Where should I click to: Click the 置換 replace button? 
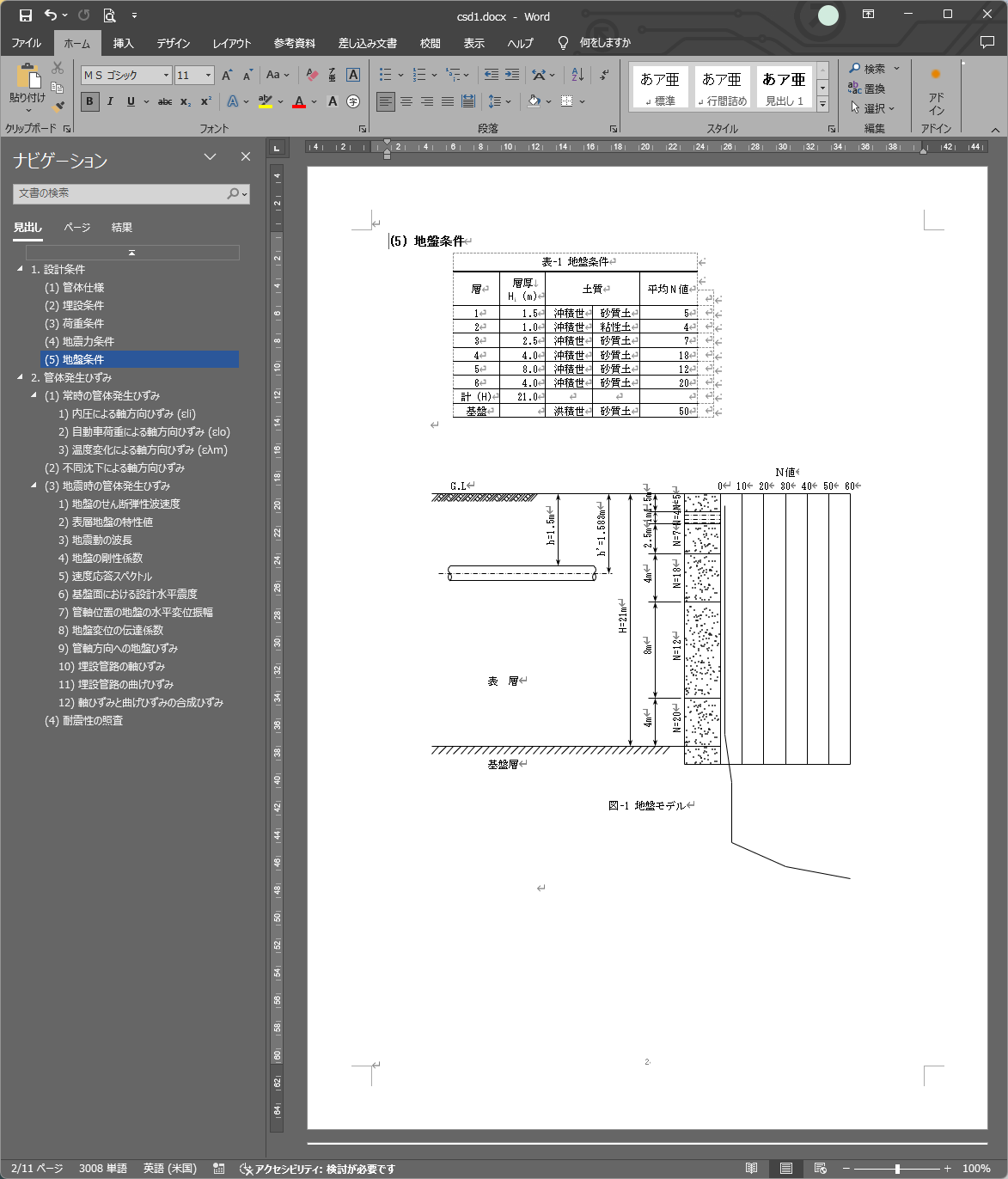point(866,89)
